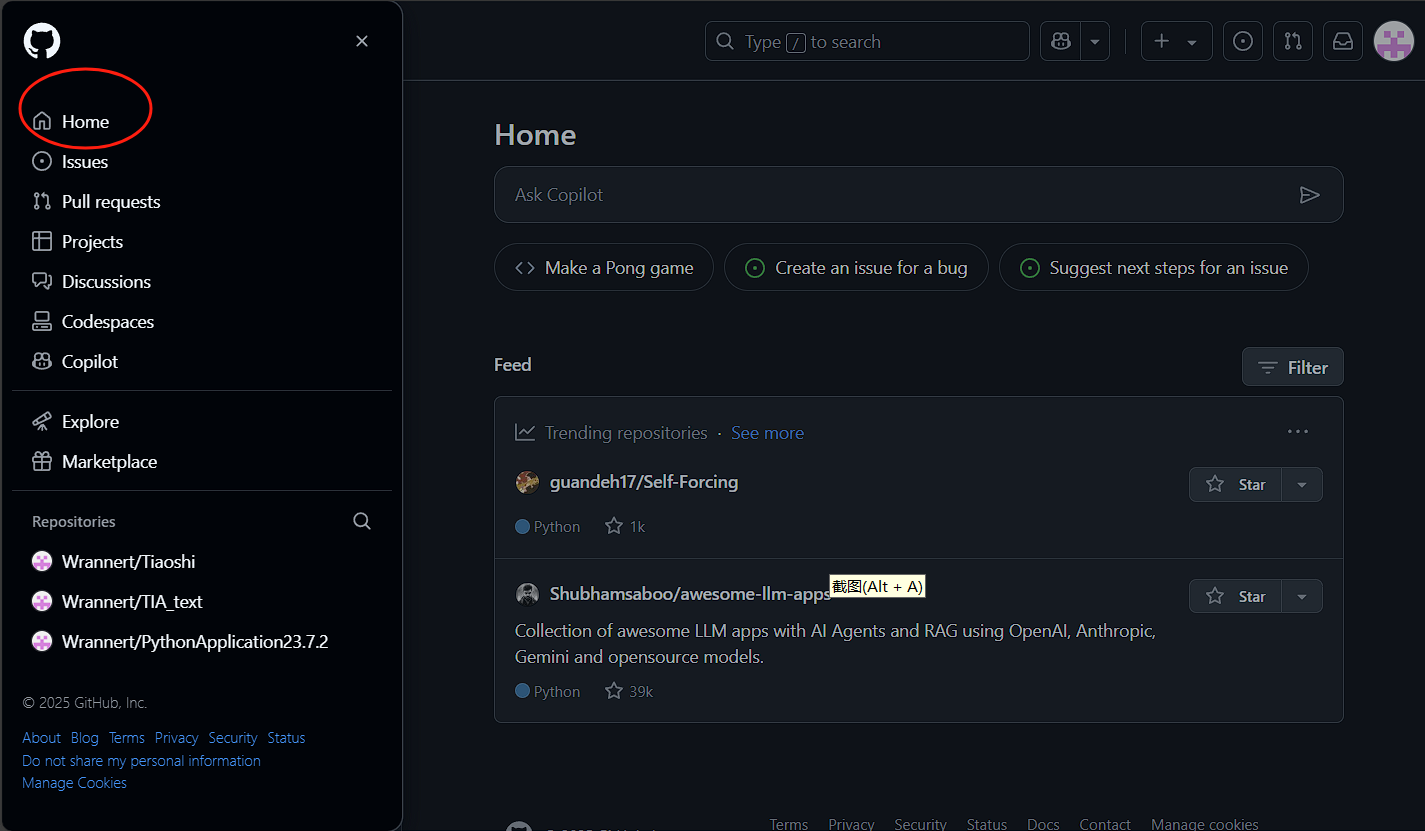Open Marketplace from the sidebar

(x=109, y=461)
